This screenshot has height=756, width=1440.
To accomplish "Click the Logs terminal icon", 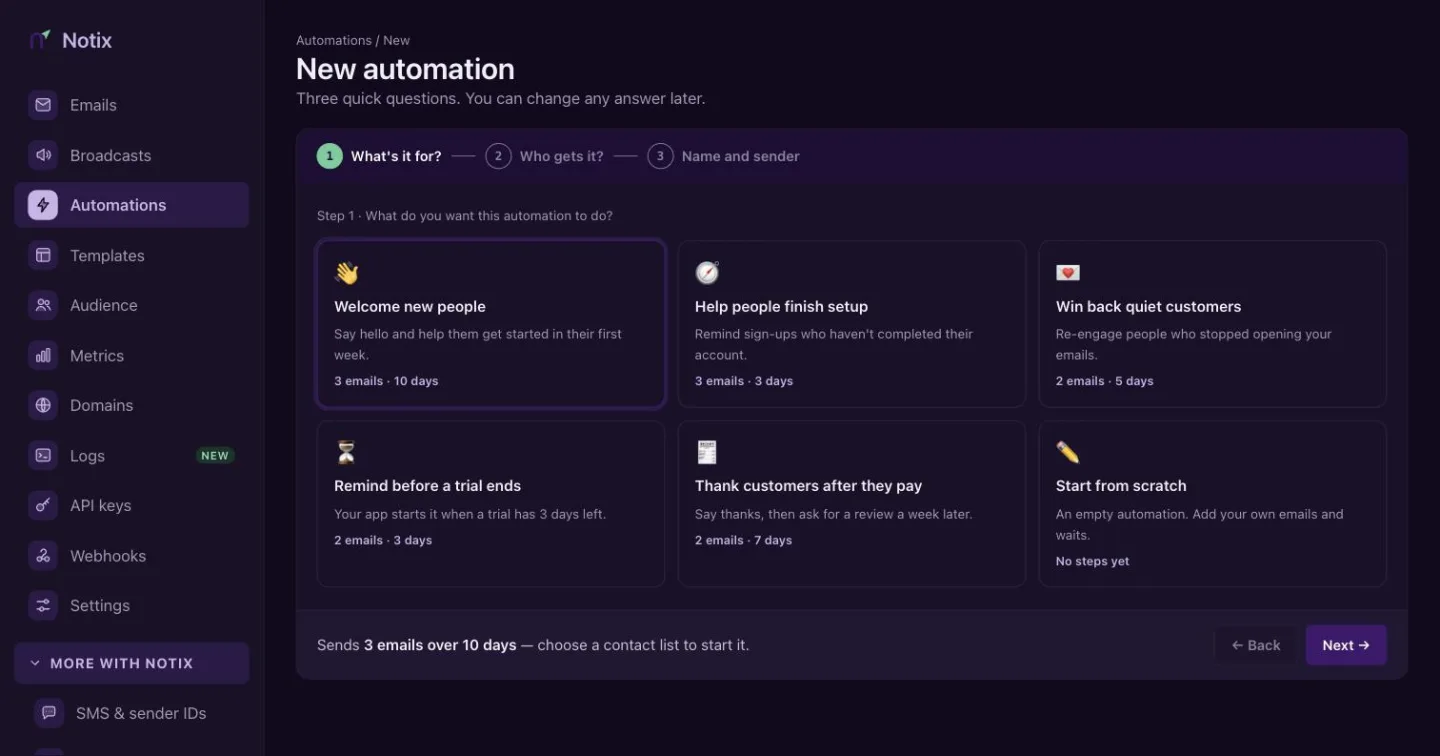I will (x=43, y=455).
